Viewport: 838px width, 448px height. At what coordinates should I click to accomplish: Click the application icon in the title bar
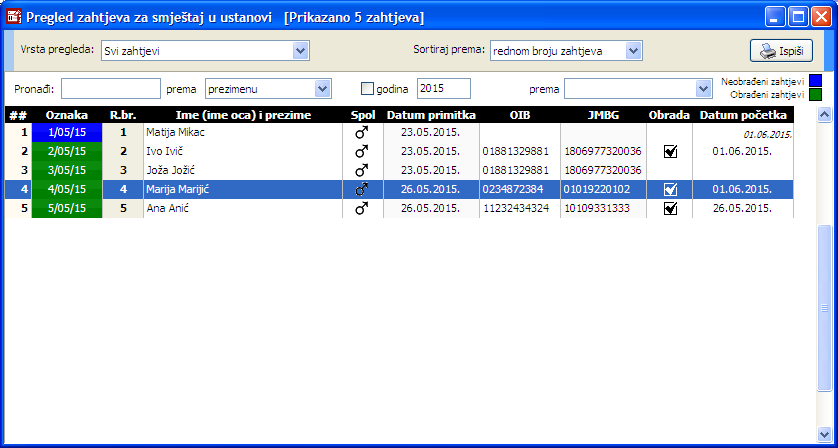click(x=14, y=17)
